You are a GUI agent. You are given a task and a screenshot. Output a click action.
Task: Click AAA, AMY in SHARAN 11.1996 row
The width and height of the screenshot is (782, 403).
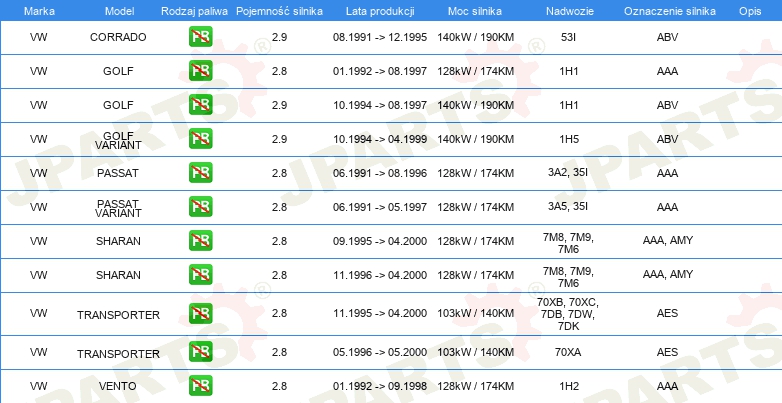click(x=668, y=274)
